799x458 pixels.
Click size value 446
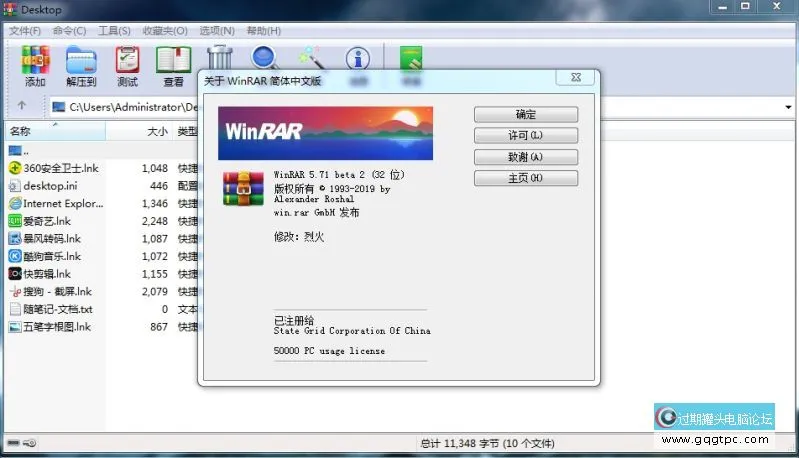159,186
